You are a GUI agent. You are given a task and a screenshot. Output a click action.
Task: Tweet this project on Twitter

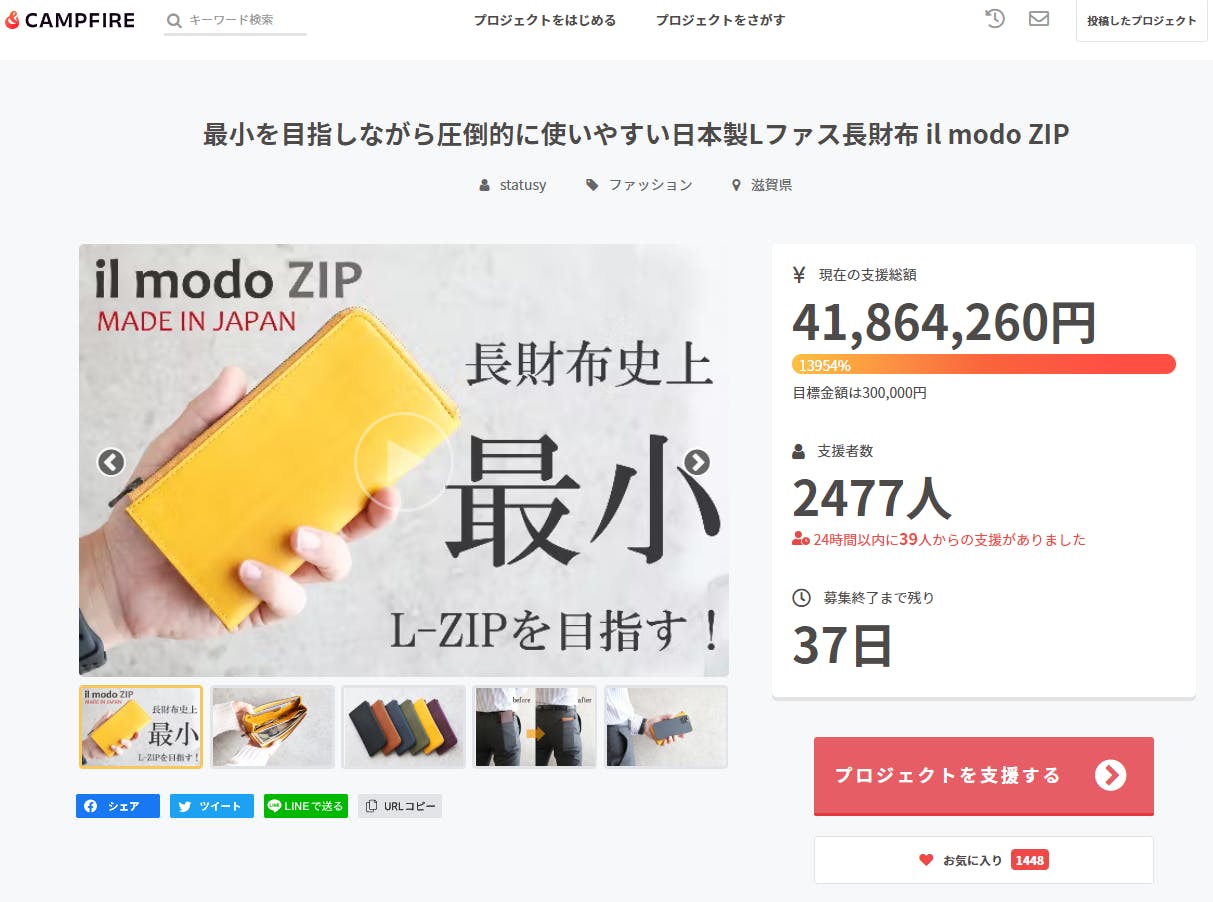click(212, 806)
